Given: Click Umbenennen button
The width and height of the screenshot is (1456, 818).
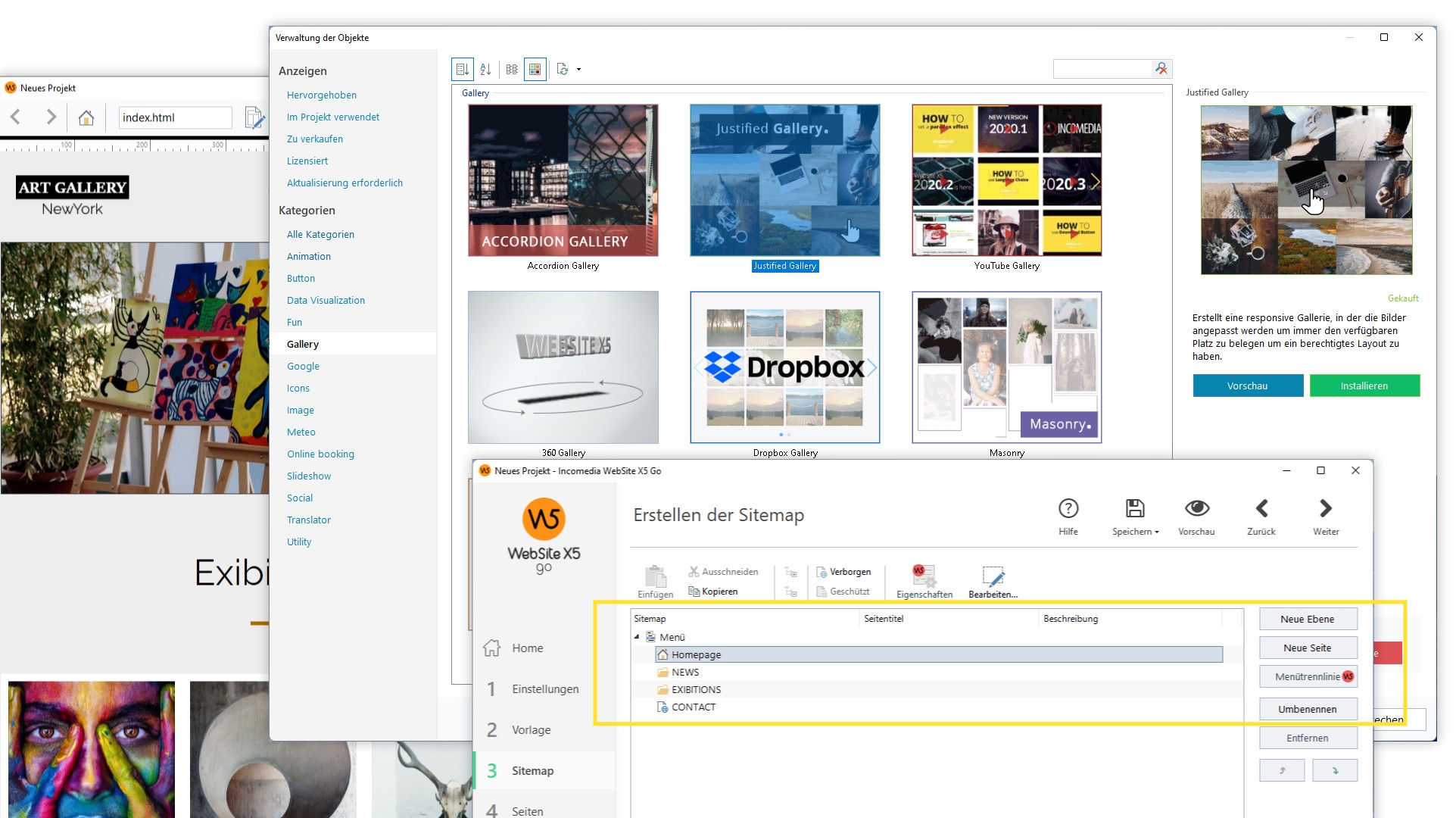Looking at the screenshot, I should point(1308,709).
